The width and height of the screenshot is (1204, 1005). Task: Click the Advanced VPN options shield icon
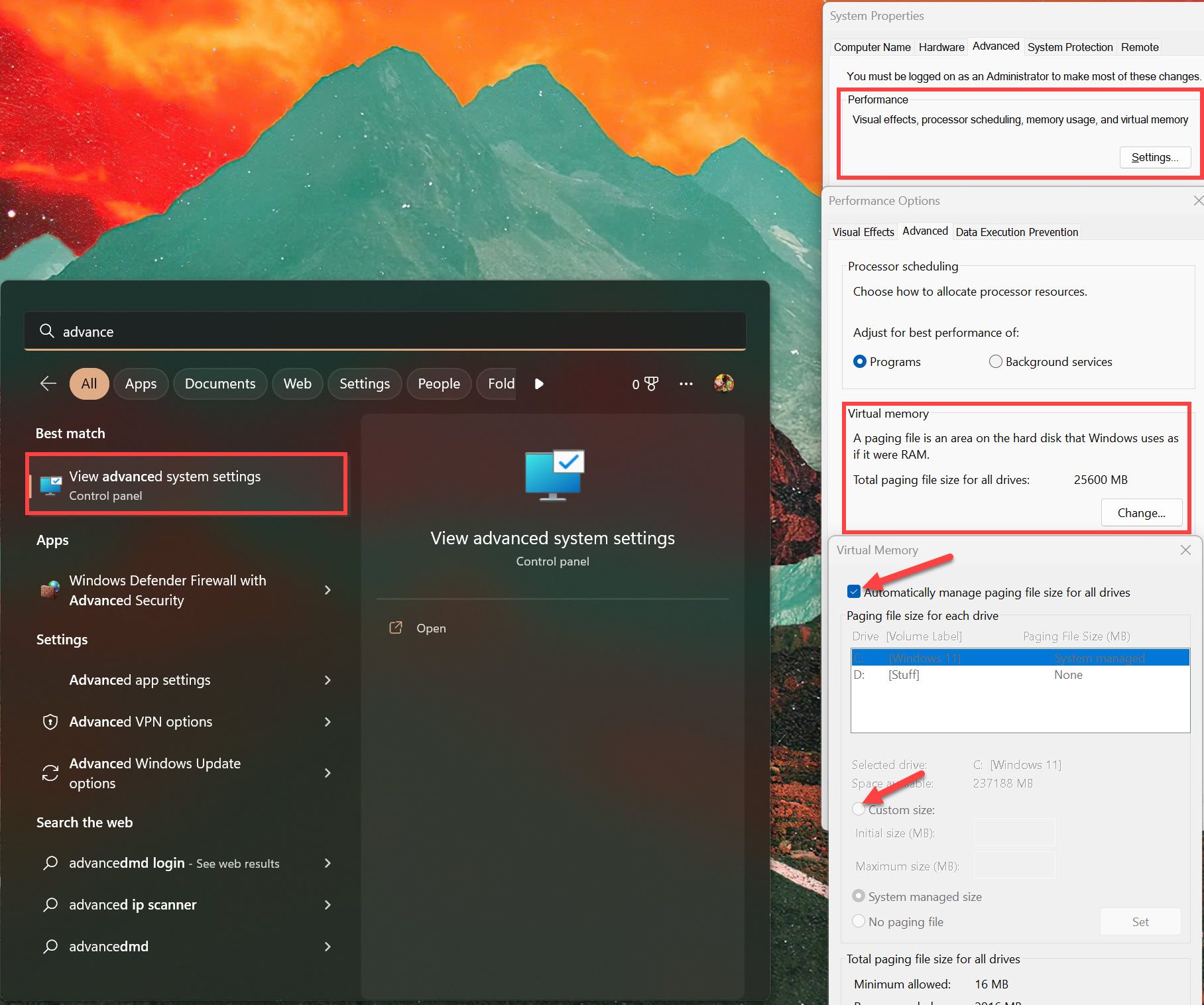pos(50,722)
